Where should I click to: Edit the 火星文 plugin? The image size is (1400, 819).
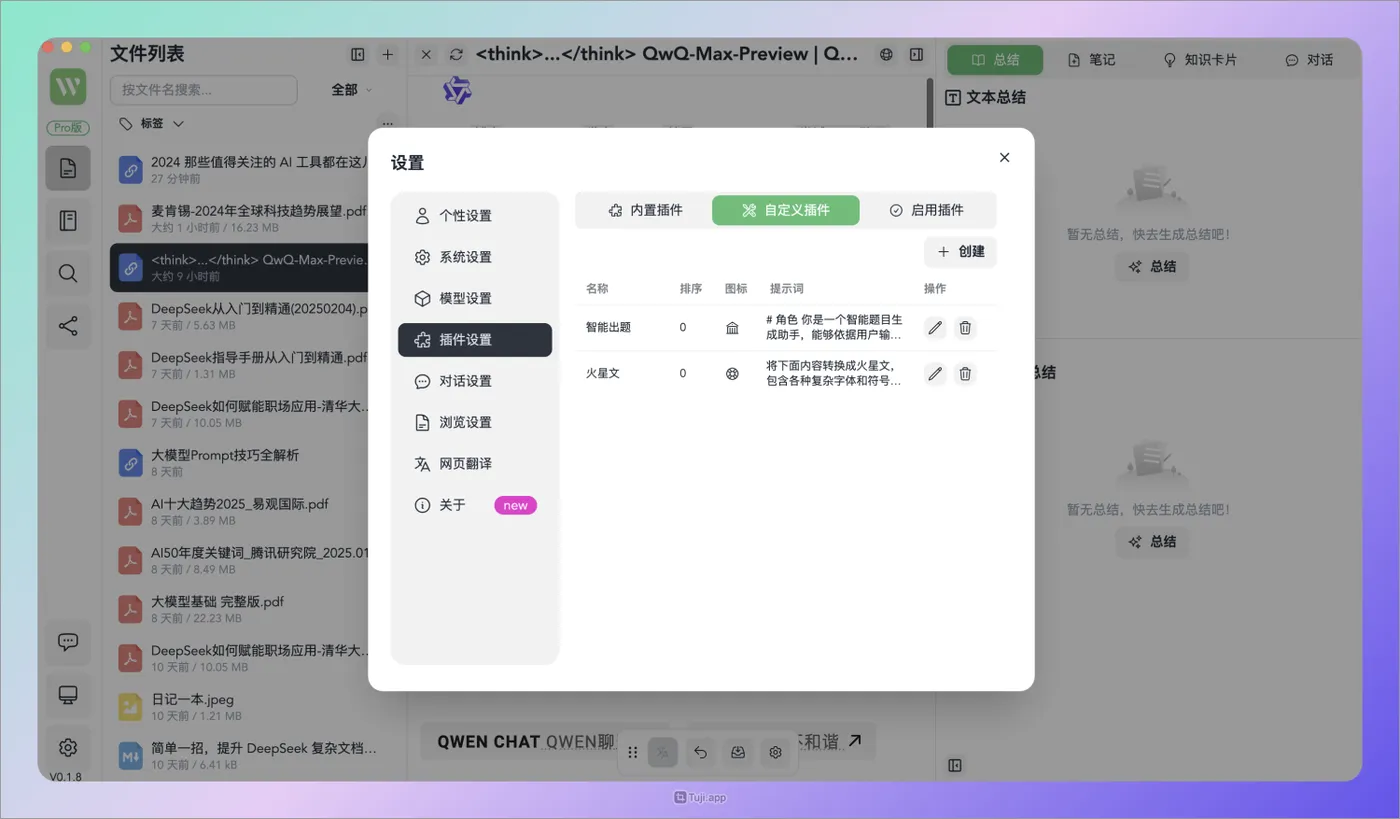[935, 374]
